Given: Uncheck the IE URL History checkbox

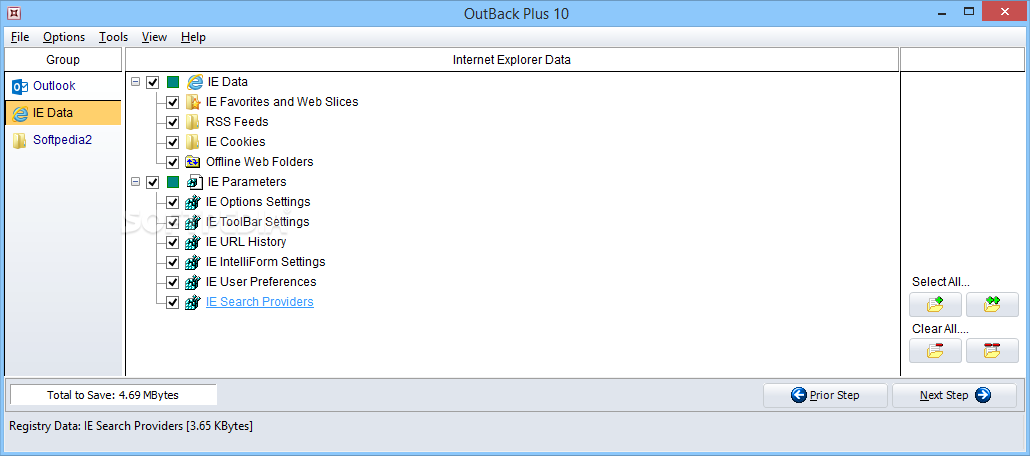Looking at the screenshot, I should [173, 242].
